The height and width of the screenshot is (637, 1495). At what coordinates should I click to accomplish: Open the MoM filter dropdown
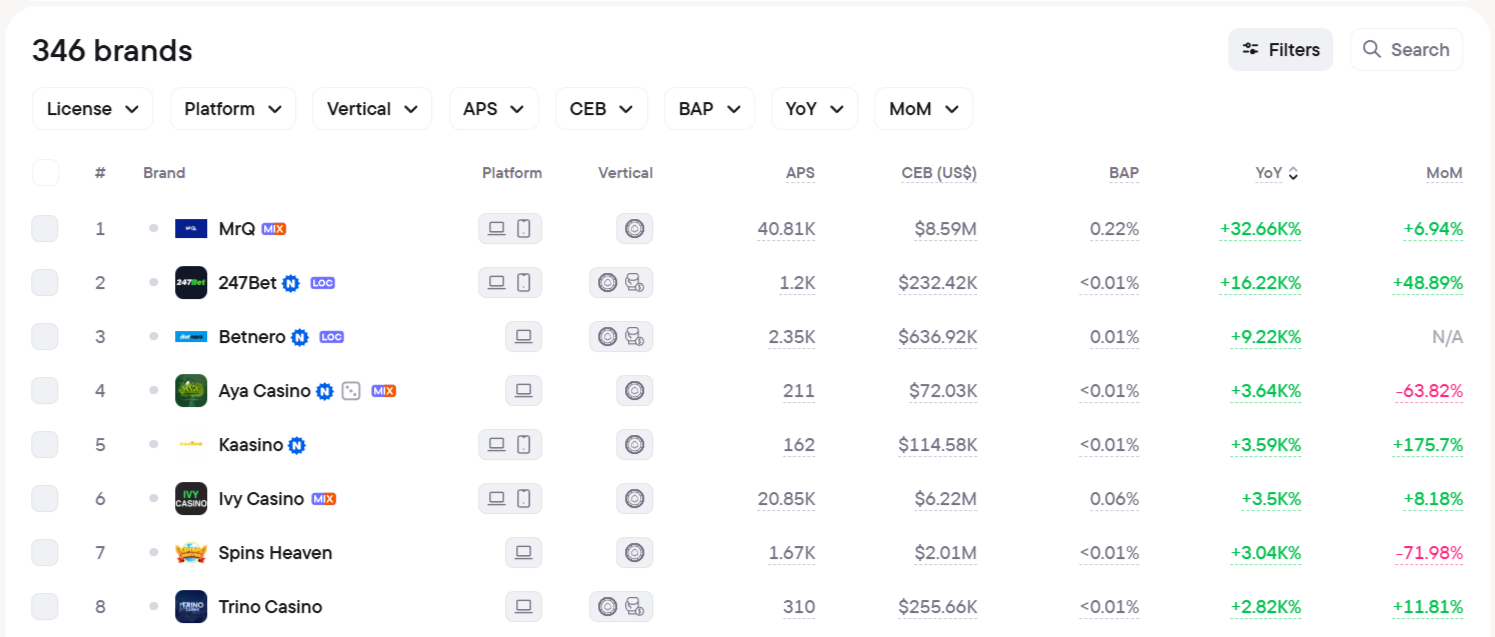pos(923,109)
